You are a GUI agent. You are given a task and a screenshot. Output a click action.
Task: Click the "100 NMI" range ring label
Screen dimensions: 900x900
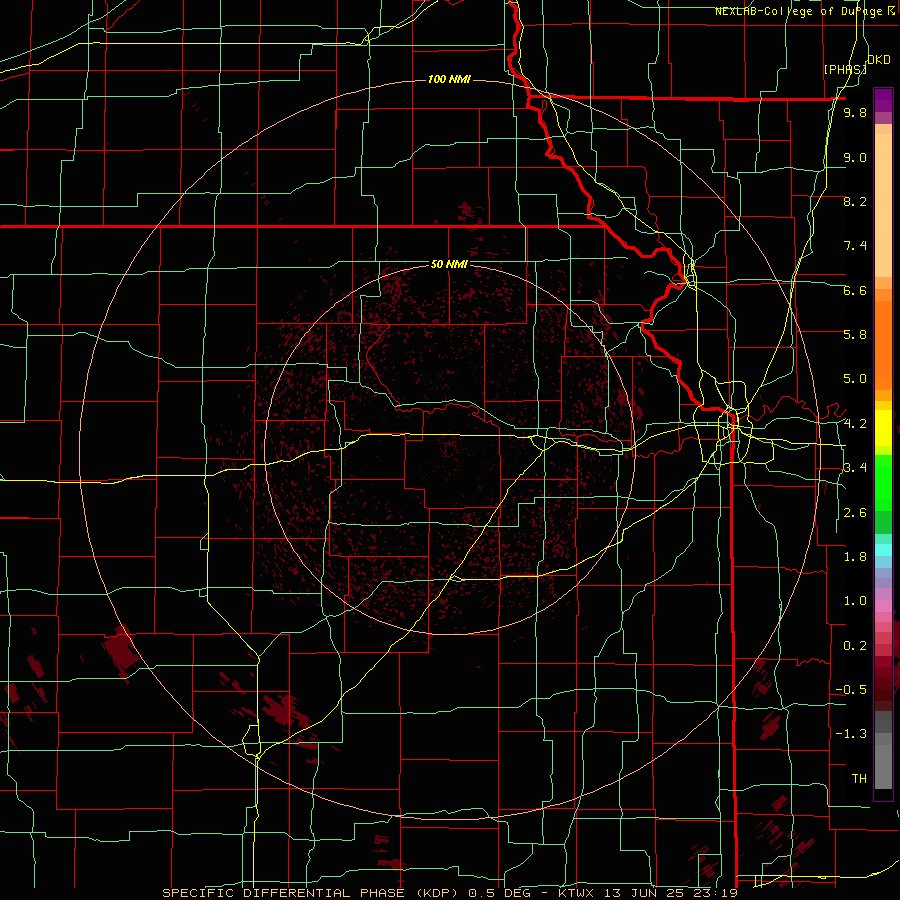[x=449, y=79]
